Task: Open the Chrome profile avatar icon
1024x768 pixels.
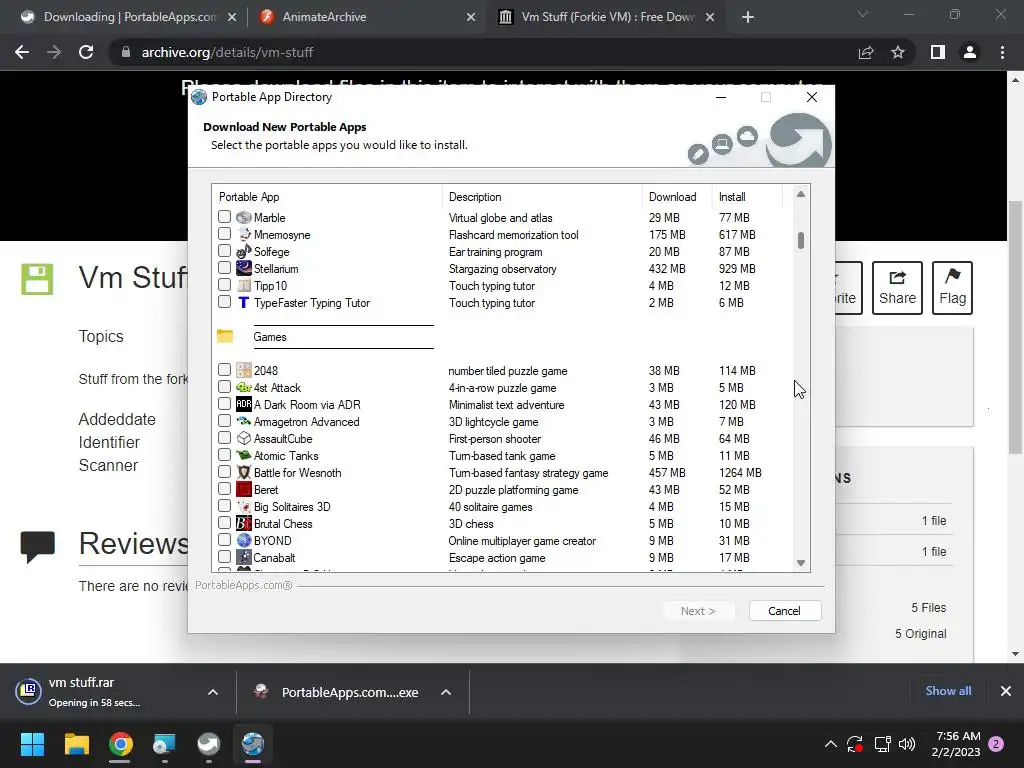Action: 970,52
